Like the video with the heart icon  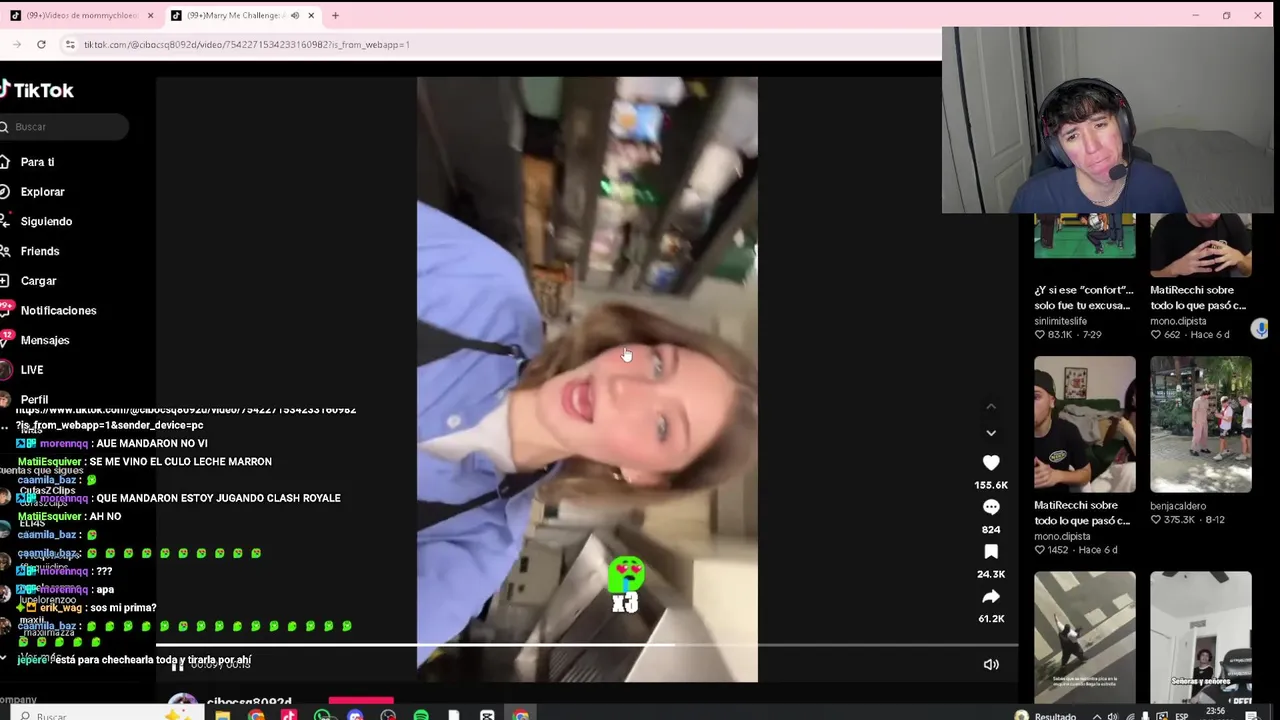[x=991, y=463]
